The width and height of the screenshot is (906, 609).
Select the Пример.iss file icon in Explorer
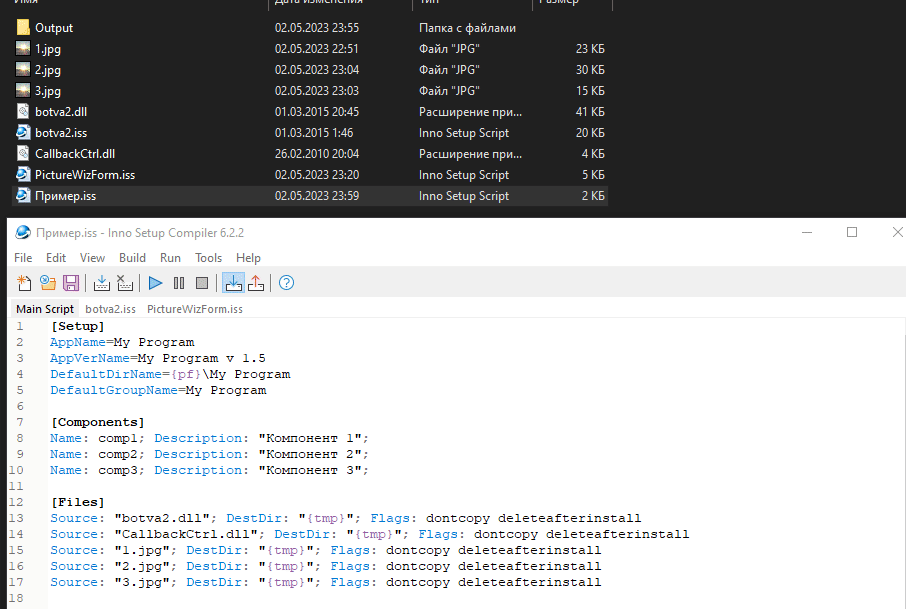pyautogui.click(x=23, y=196)
